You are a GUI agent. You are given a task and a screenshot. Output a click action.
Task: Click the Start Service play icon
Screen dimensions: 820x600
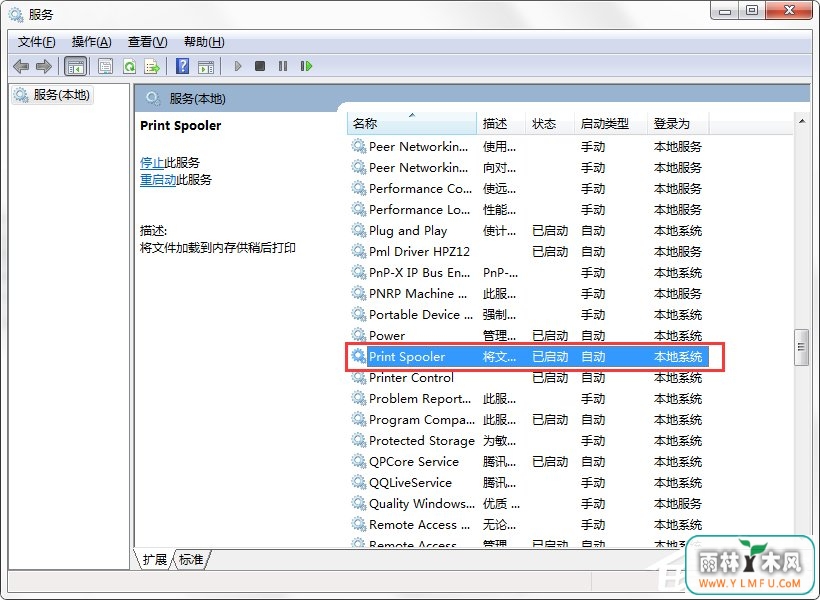pos(238,66)
